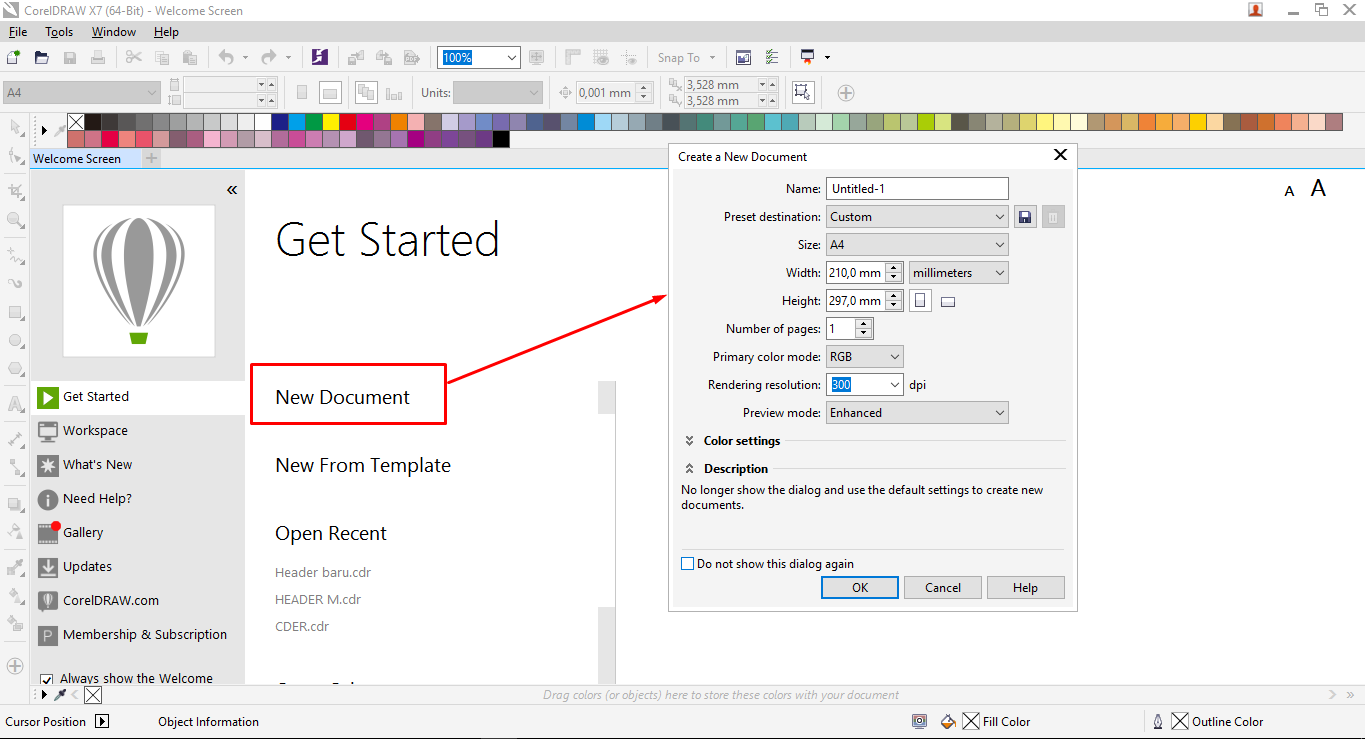Click the Outline Color pen icon
Viewport: 1365px width, 739px height.
click(x=1158, y=721)
